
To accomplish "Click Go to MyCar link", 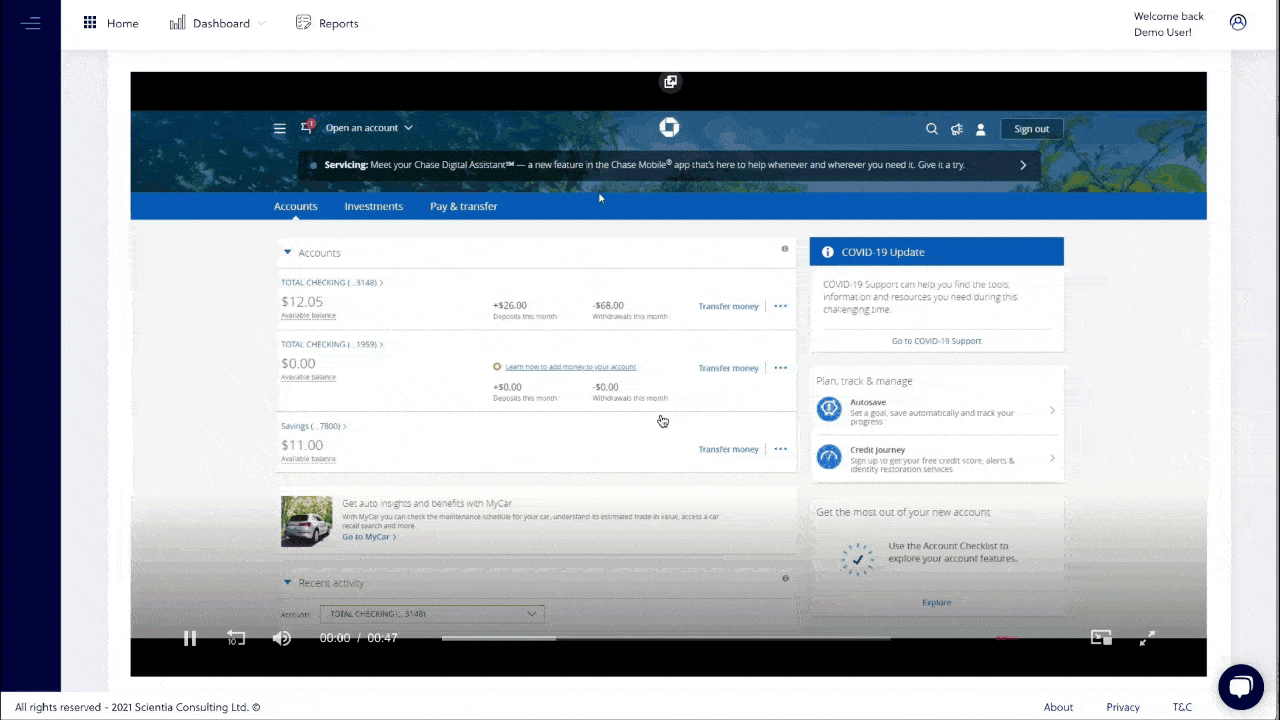I will click(x=369, y=537).
